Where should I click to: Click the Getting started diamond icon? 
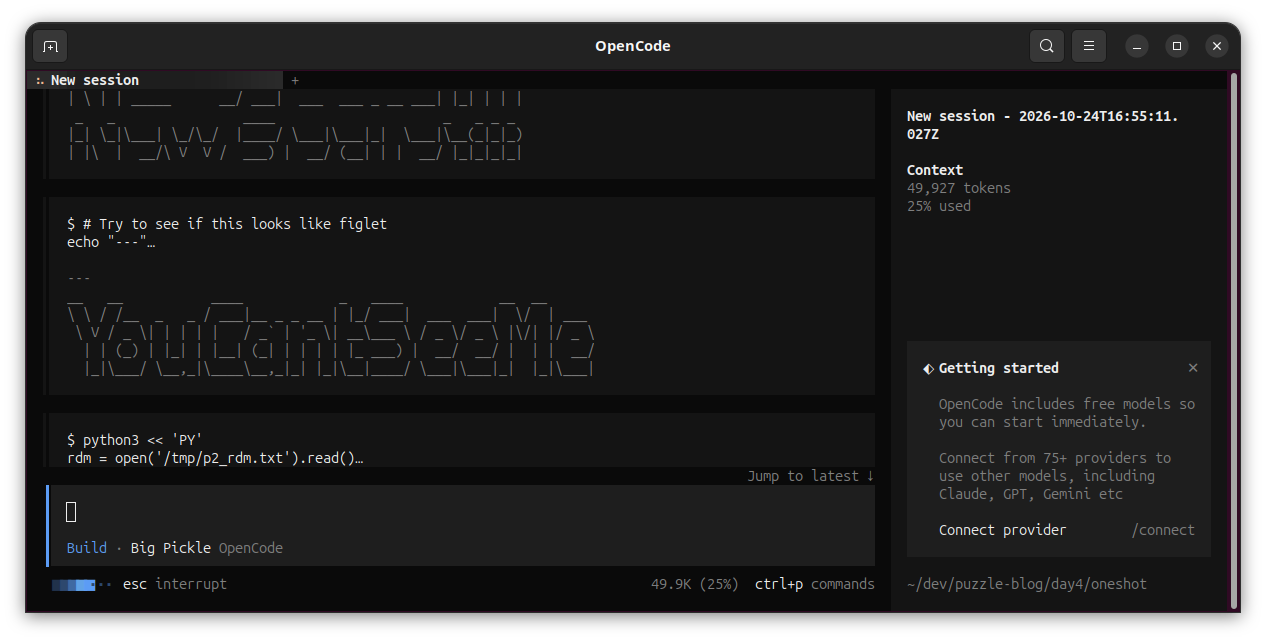click(x=928, y=368)
